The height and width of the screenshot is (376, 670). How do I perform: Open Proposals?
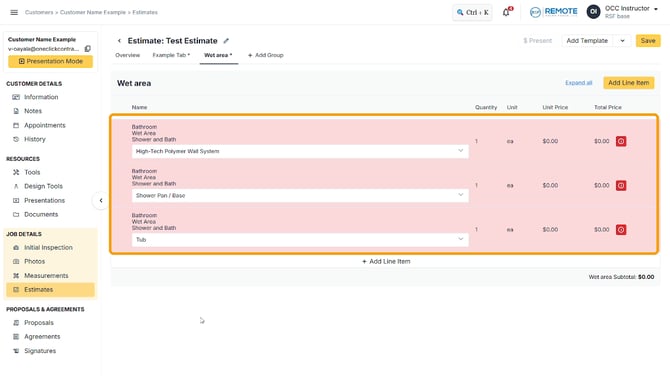[38, 323]
